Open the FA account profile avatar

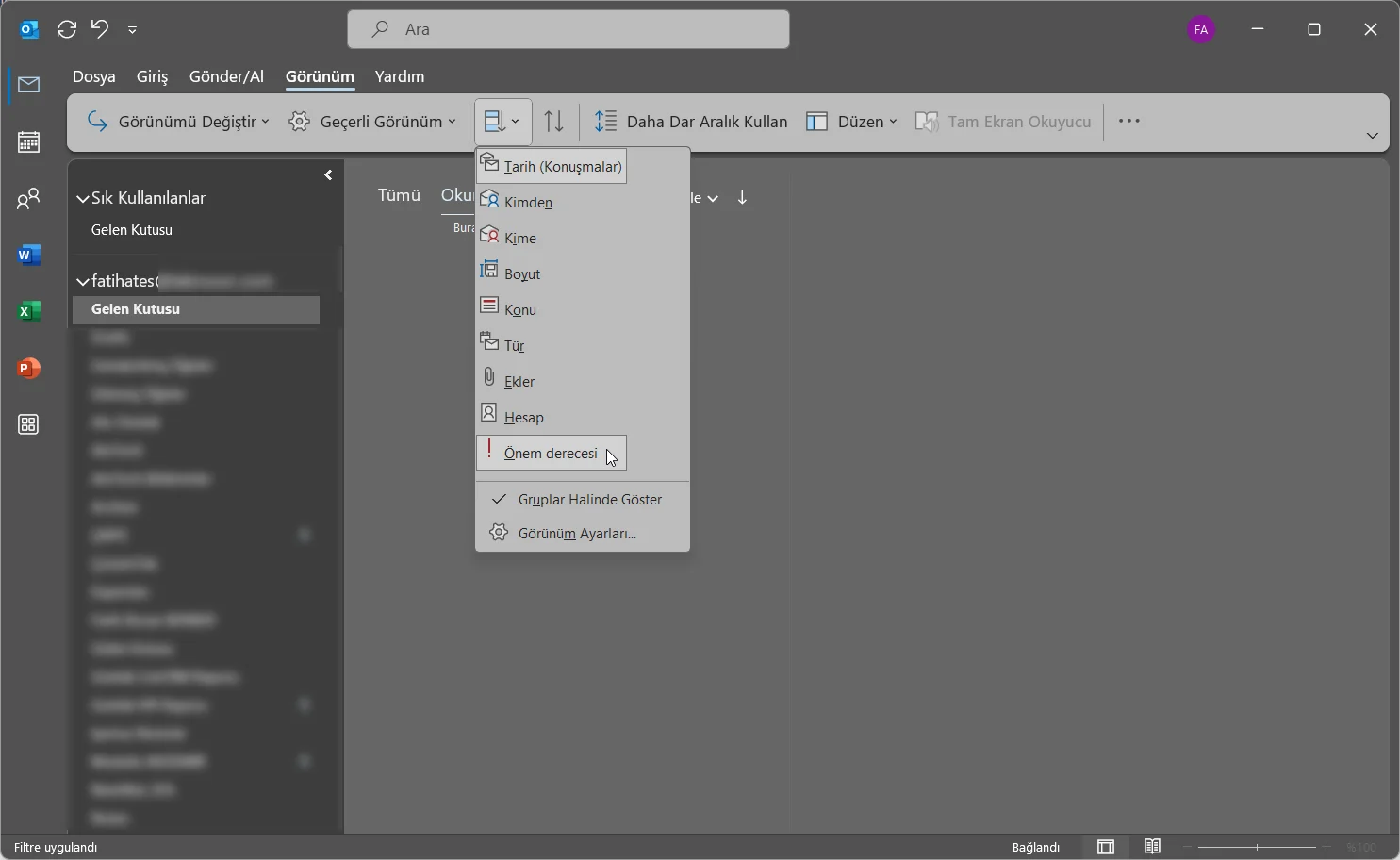(1201, 30)
